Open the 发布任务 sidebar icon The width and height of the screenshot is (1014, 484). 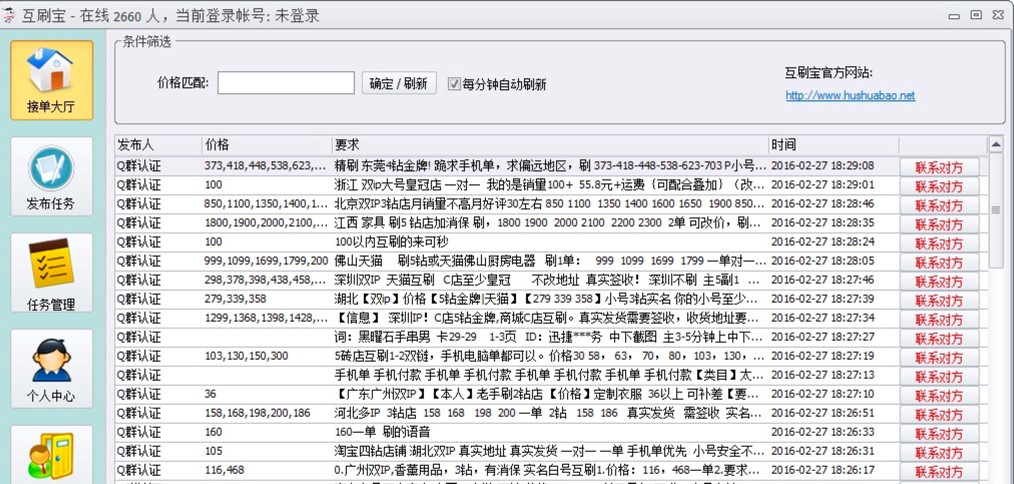(x=51, y=176)
